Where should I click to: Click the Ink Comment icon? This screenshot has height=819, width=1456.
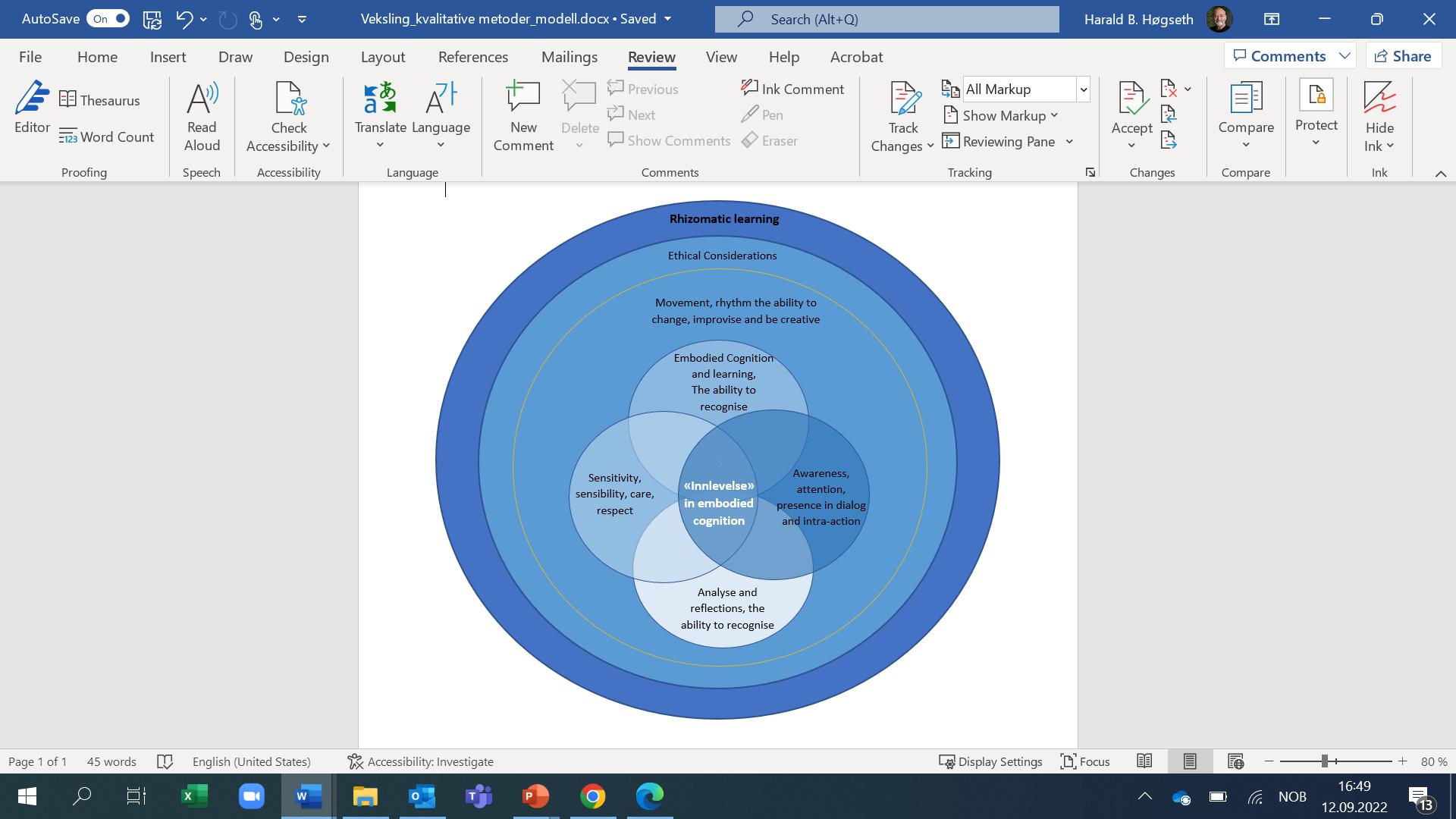click(x=749, y=89)
